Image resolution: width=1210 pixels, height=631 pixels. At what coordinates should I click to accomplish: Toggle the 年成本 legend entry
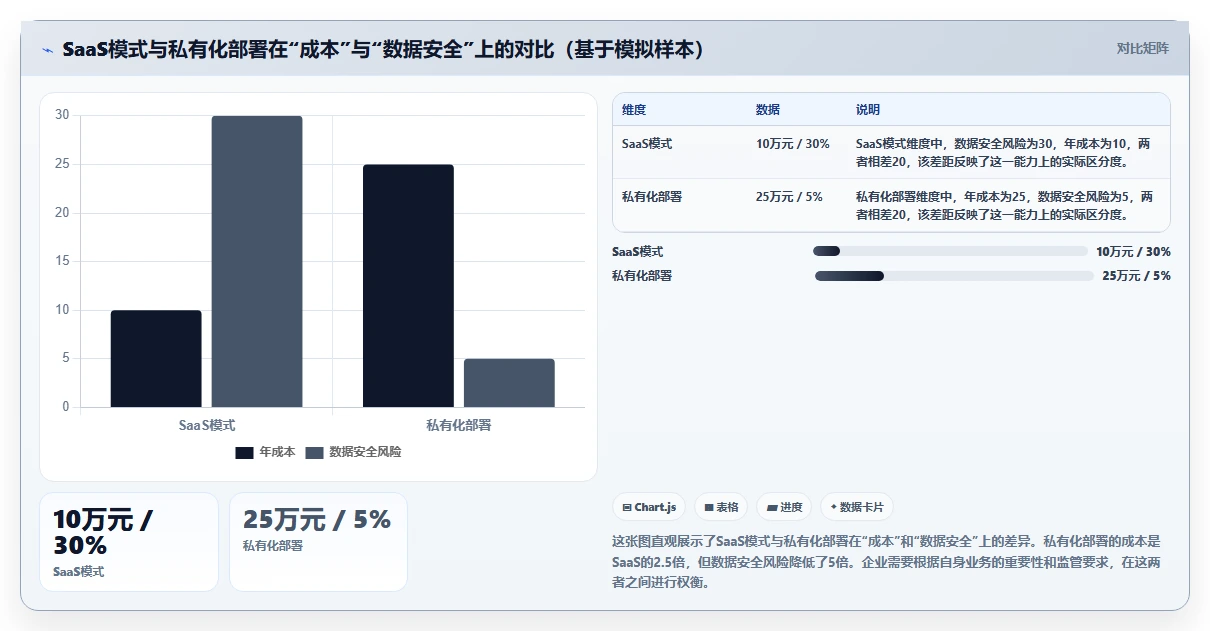coord(265,452)
